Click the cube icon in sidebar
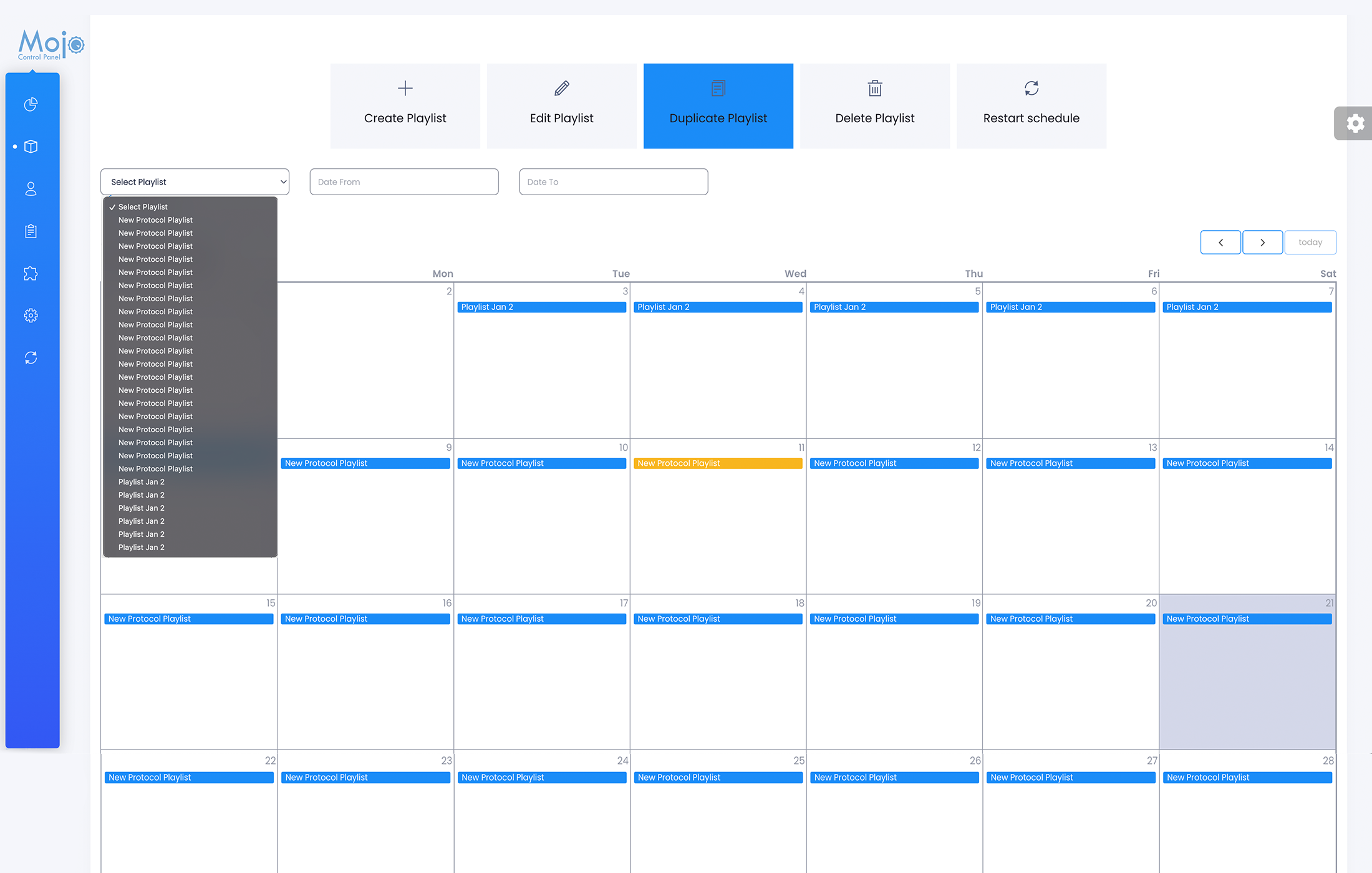The image size is (1372, 873). [31, 147]
